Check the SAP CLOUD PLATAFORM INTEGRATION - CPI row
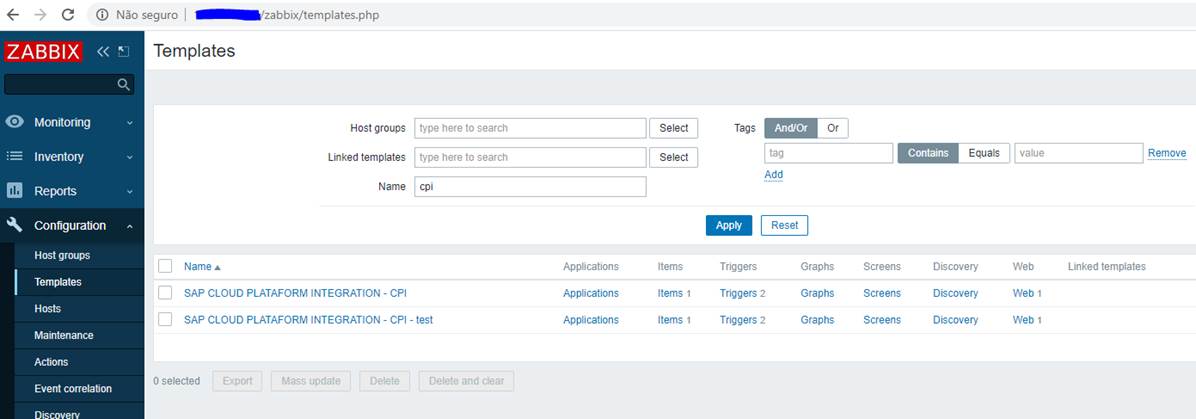The width and height of the screenshot is (1196, 419). 165,293
